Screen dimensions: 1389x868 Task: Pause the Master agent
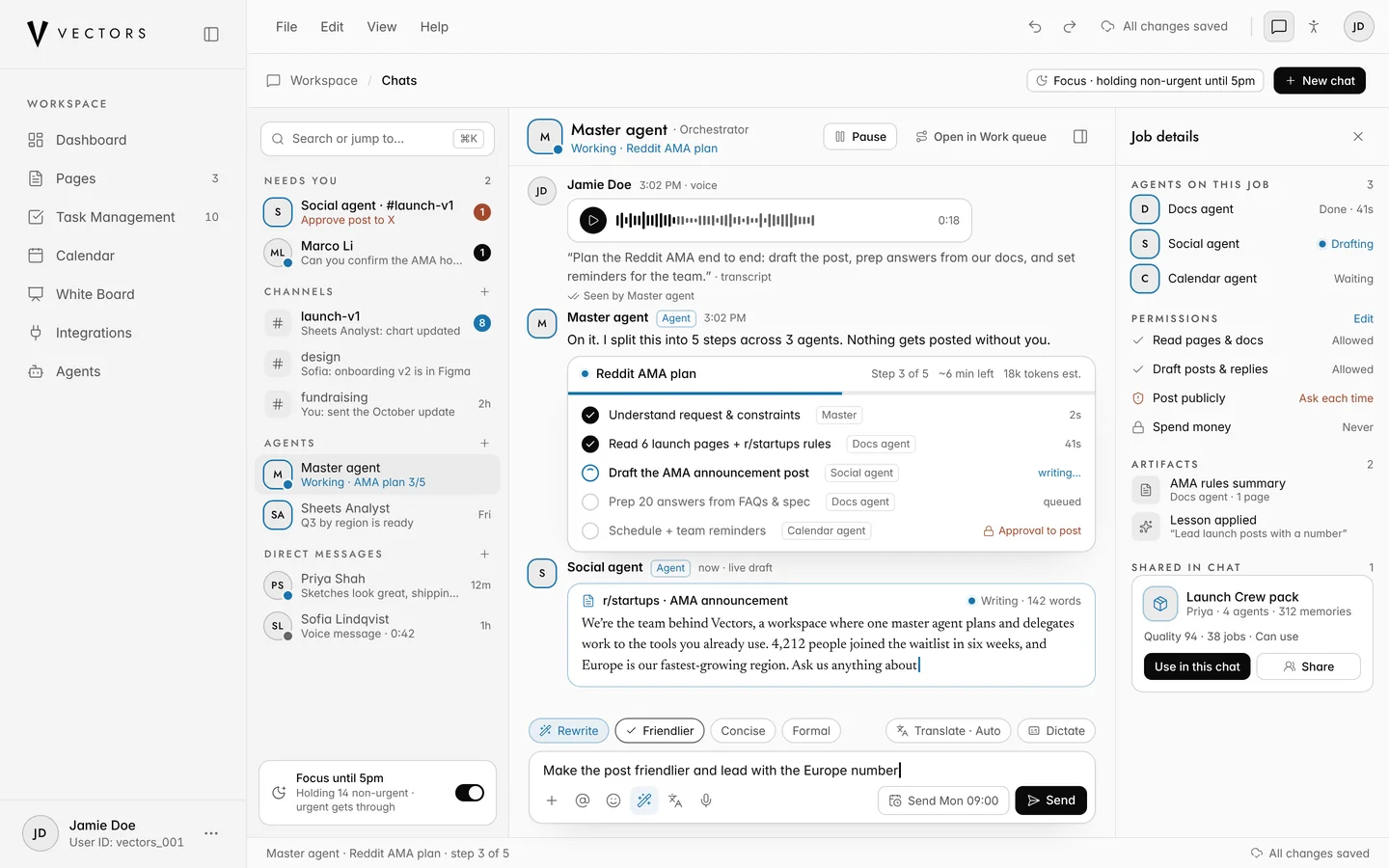[x=860, y=137]
